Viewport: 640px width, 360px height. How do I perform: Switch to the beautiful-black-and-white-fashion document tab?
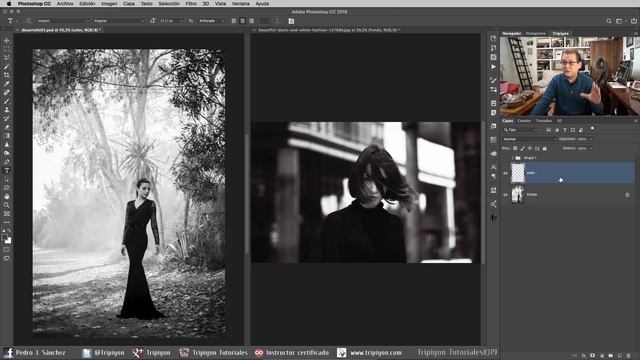pos(329,30)
